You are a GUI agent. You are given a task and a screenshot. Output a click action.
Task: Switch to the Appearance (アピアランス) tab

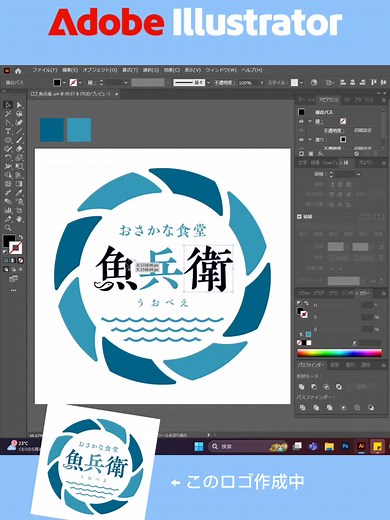[x=328, y=100]
